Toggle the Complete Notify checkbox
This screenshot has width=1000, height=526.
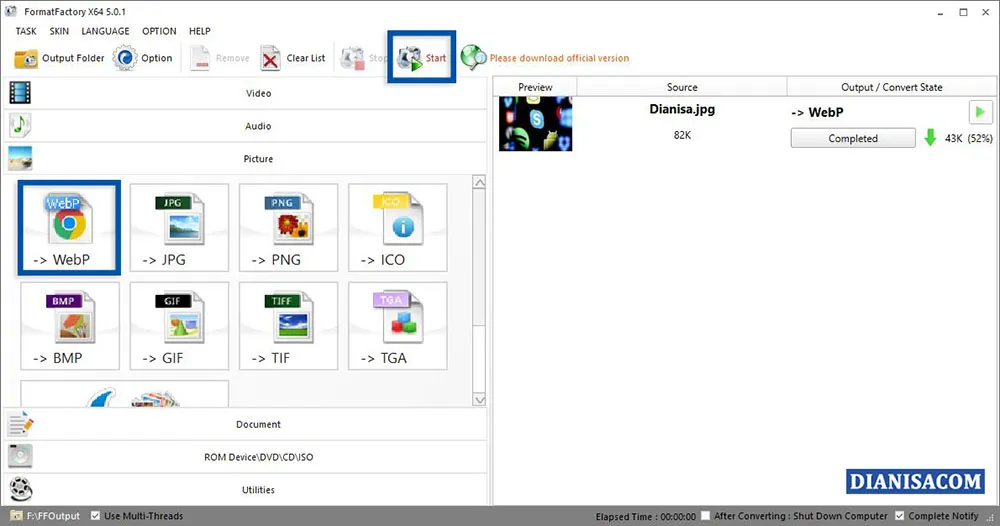click(899, 516)
